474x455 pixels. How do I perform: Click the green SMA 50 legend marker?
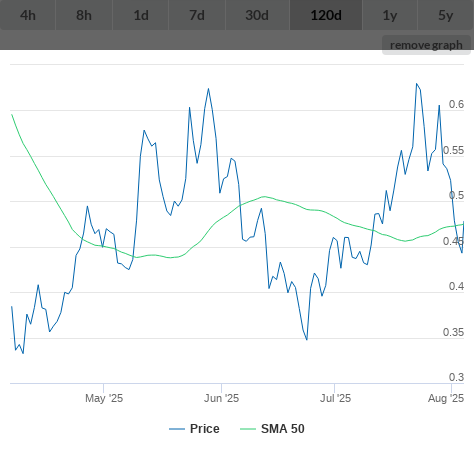pyautogui.click(x=248, y=429)
